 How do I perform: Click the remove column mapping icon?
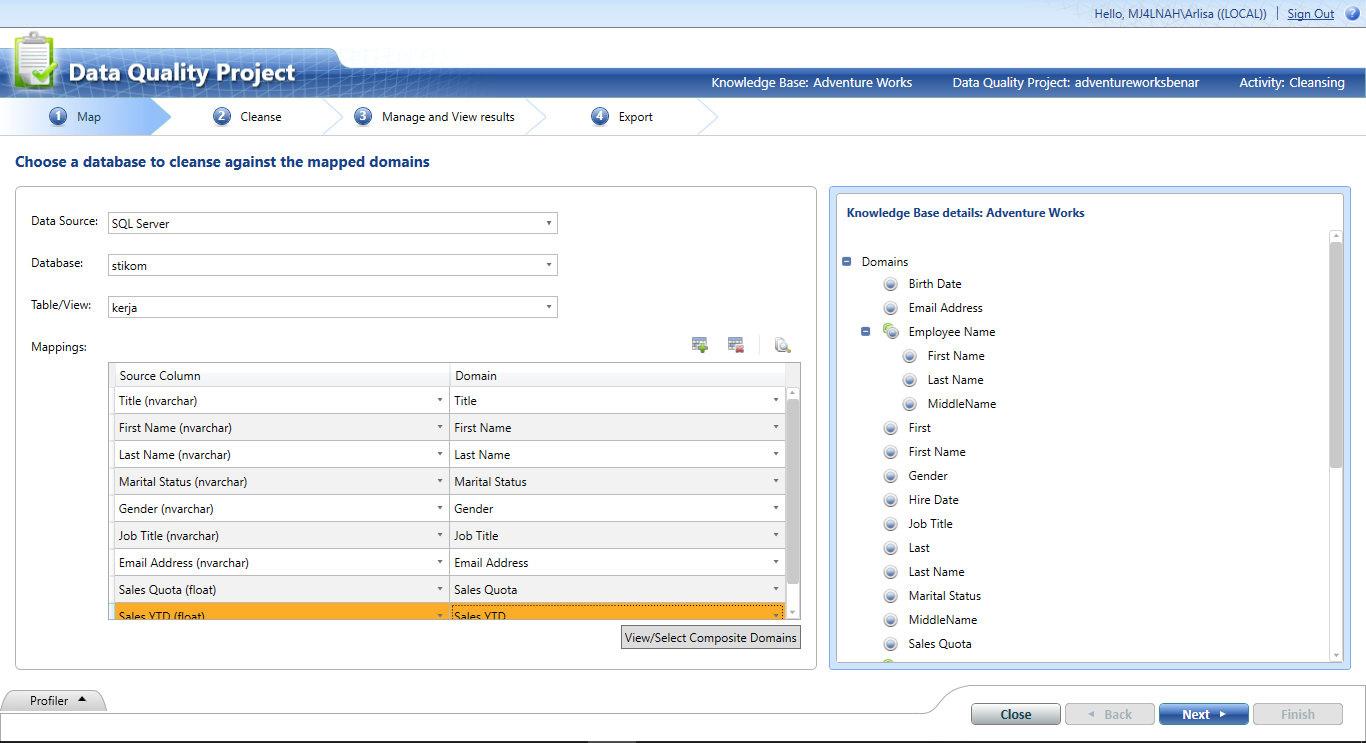[735, 344]
